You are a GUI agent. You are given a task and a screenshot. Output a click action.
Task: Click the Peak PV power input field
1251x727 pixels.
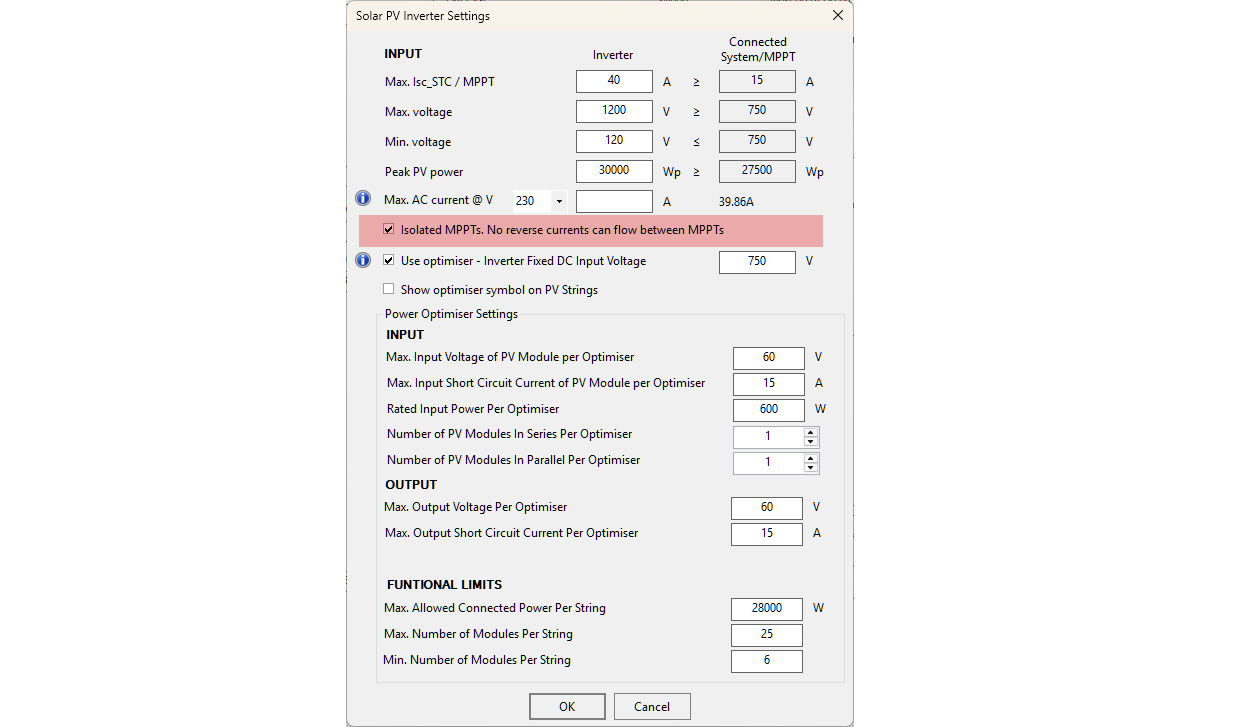click(614, 171)
